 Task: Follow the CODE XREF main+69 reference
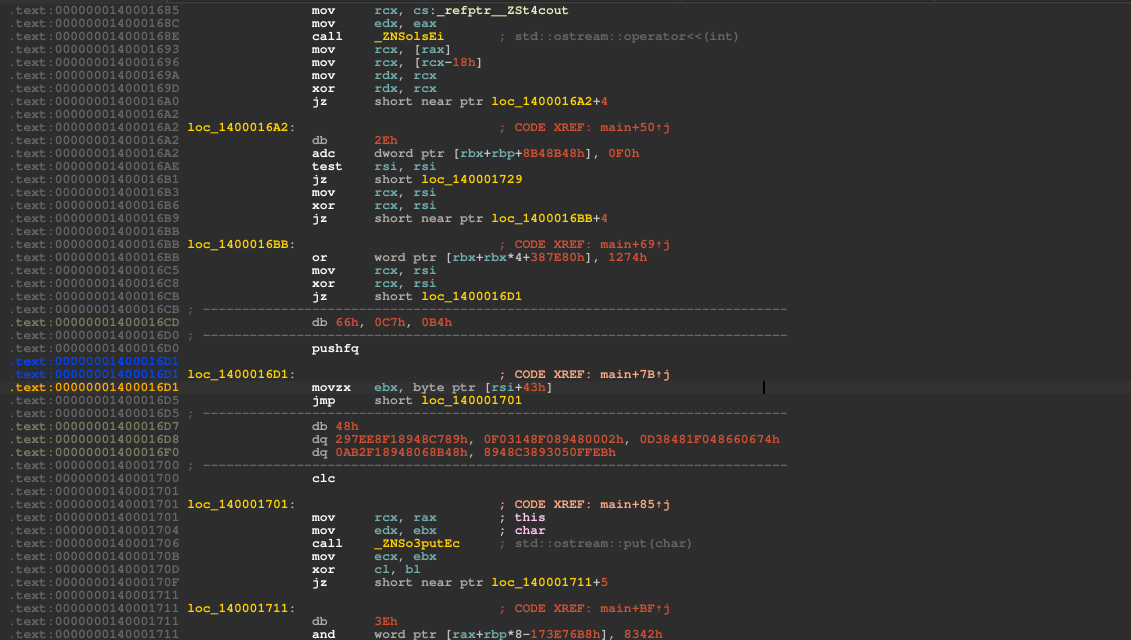tap(591, 245)
